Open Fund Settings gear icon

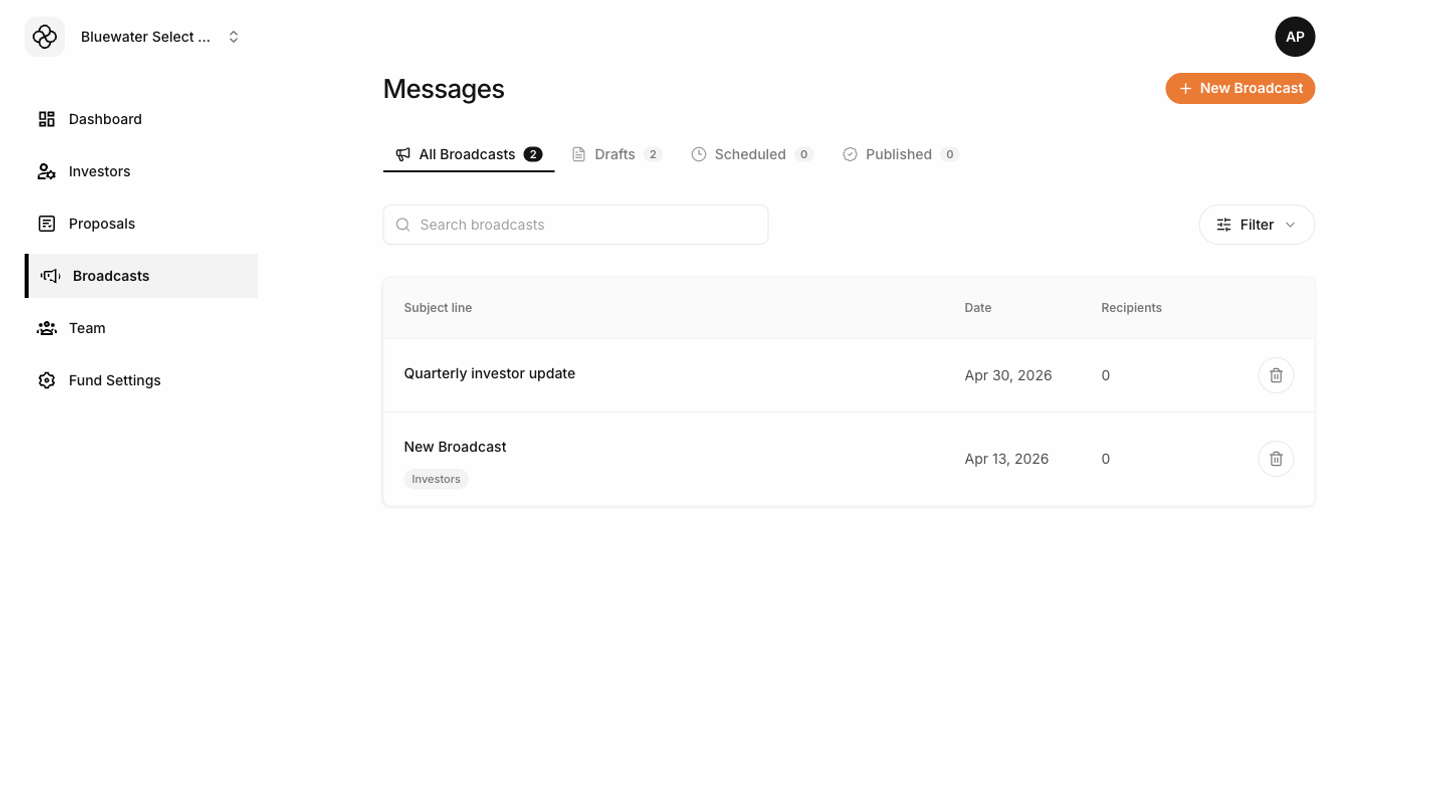(x=47, y=380)
